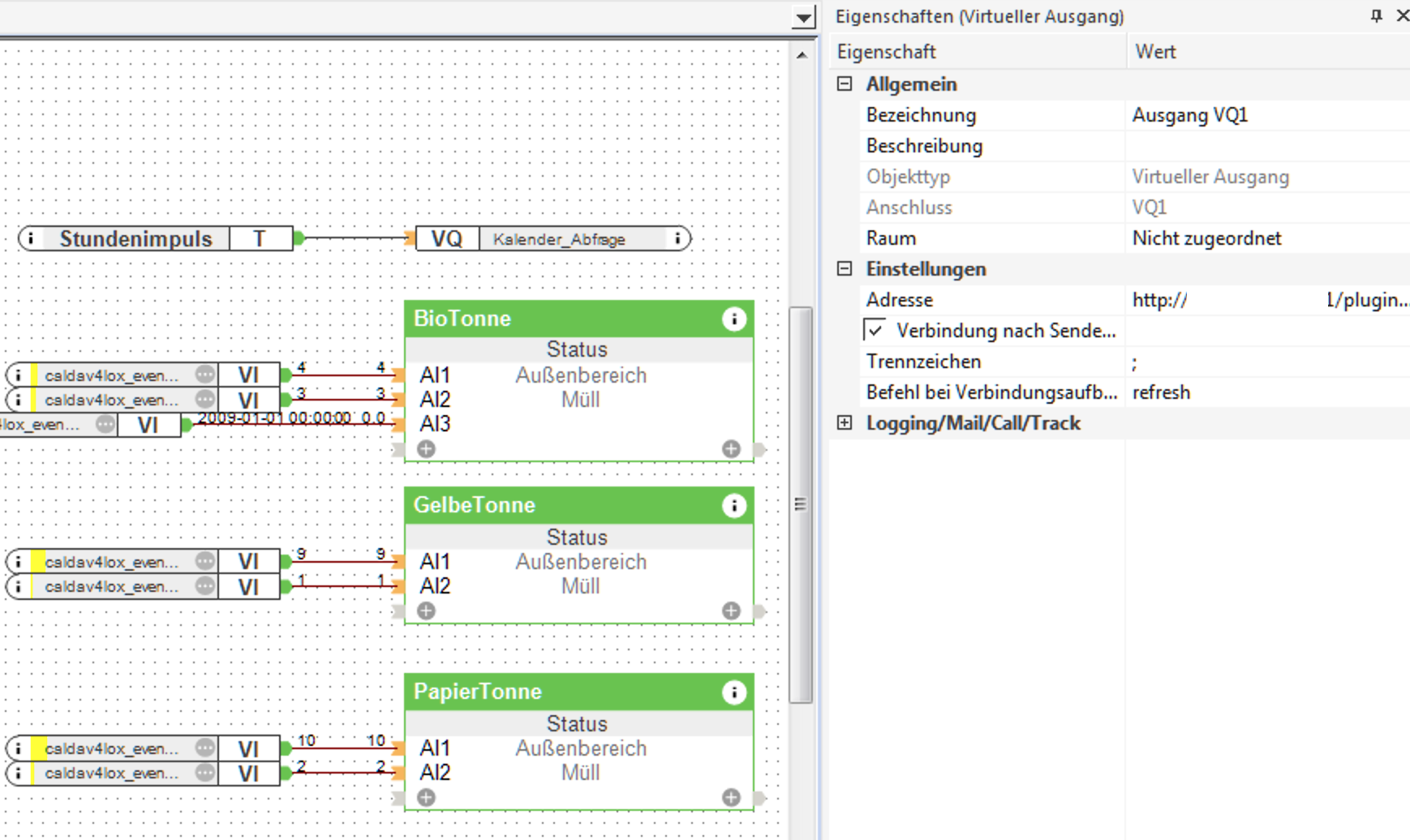Select the Raum value Nicht zugeordnet
This screenshot has height=840, width=1410.
pyautogui.click(x=1268, y=238)
